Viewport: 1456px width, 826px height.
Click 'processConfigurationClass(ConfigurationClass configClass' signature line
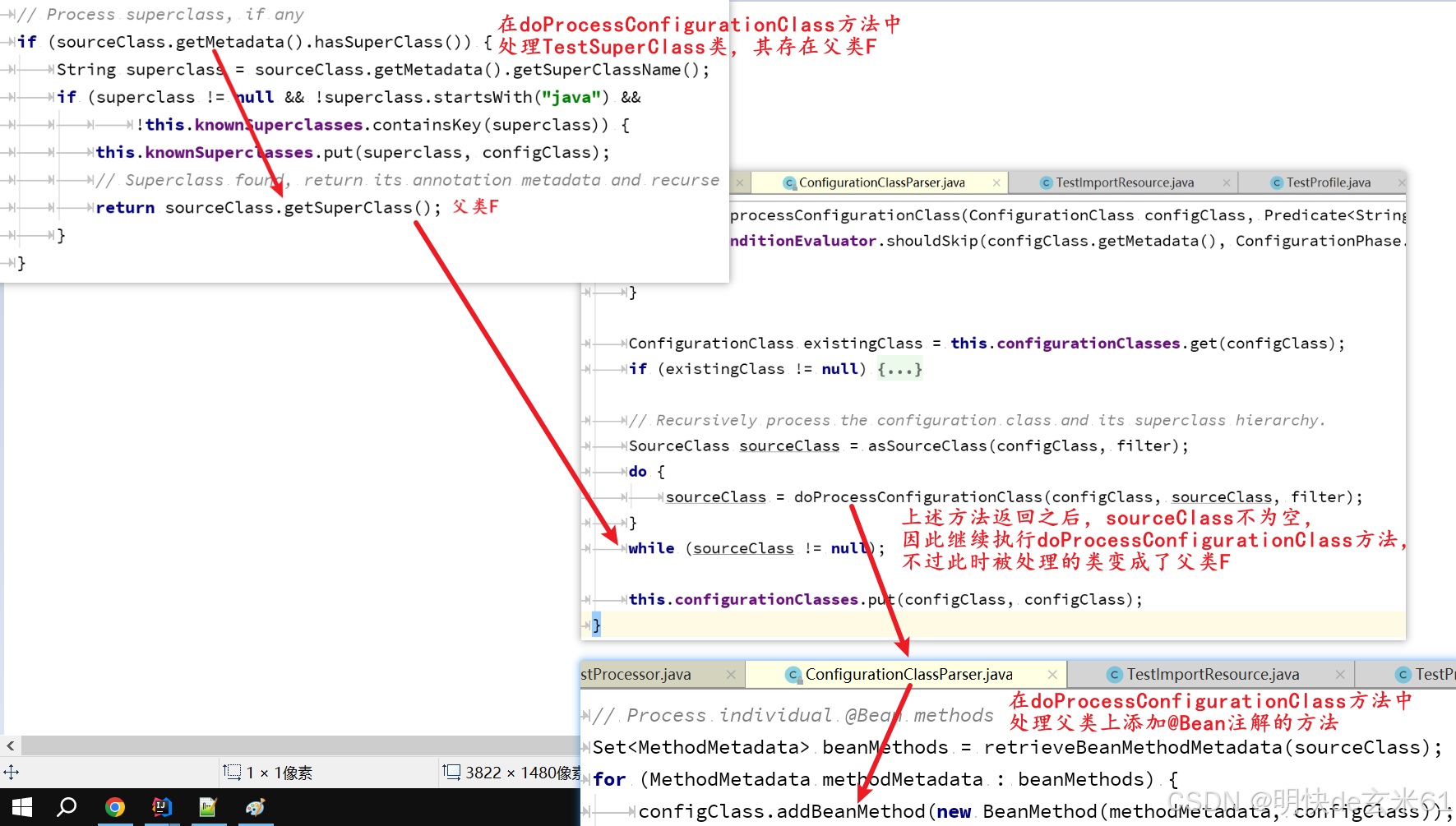1068,215
